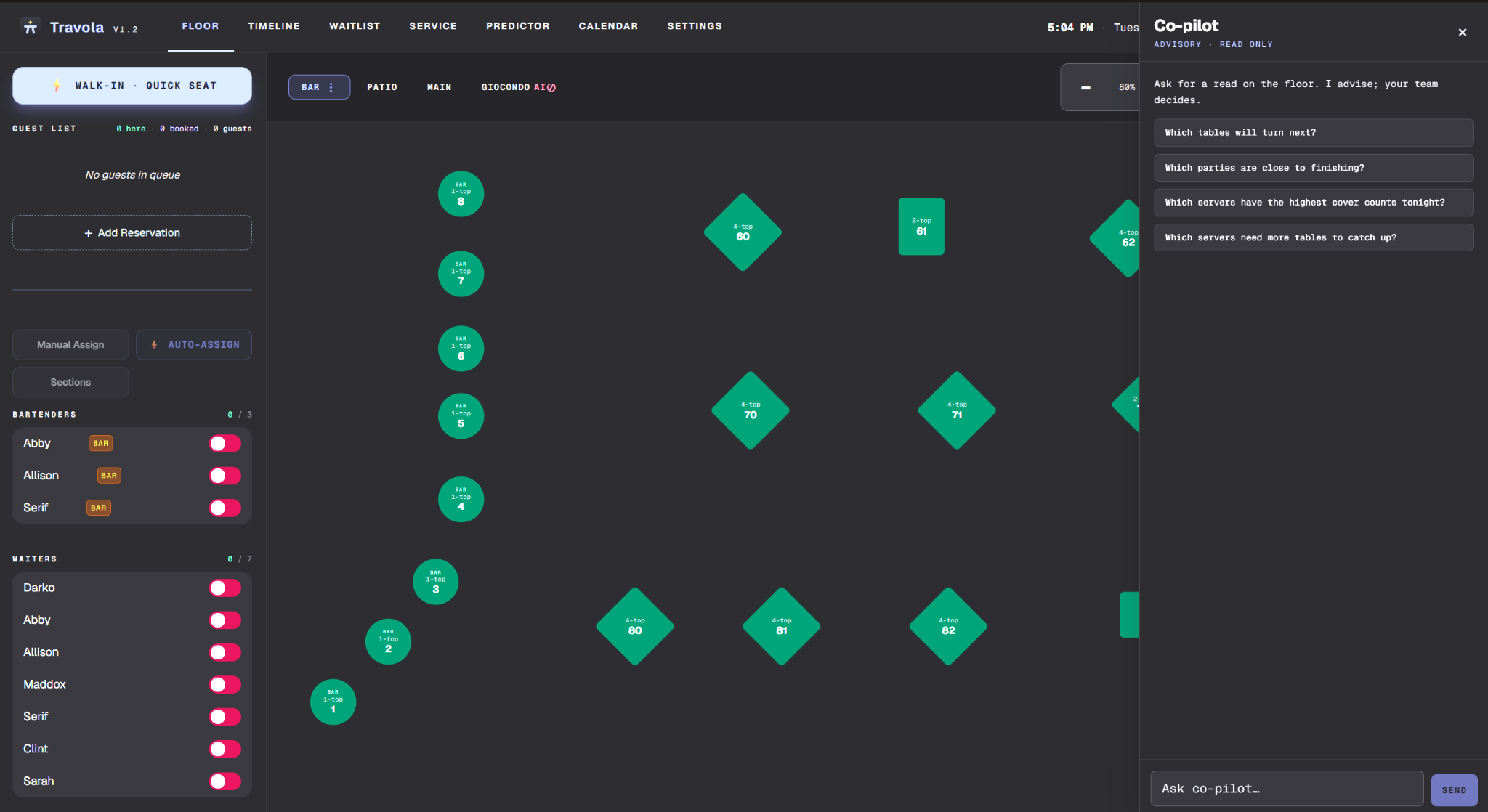Viewport: 1488px width, 812px height.
Task: Click the AUTO-ASSIGN button
Action: point(194,345)
